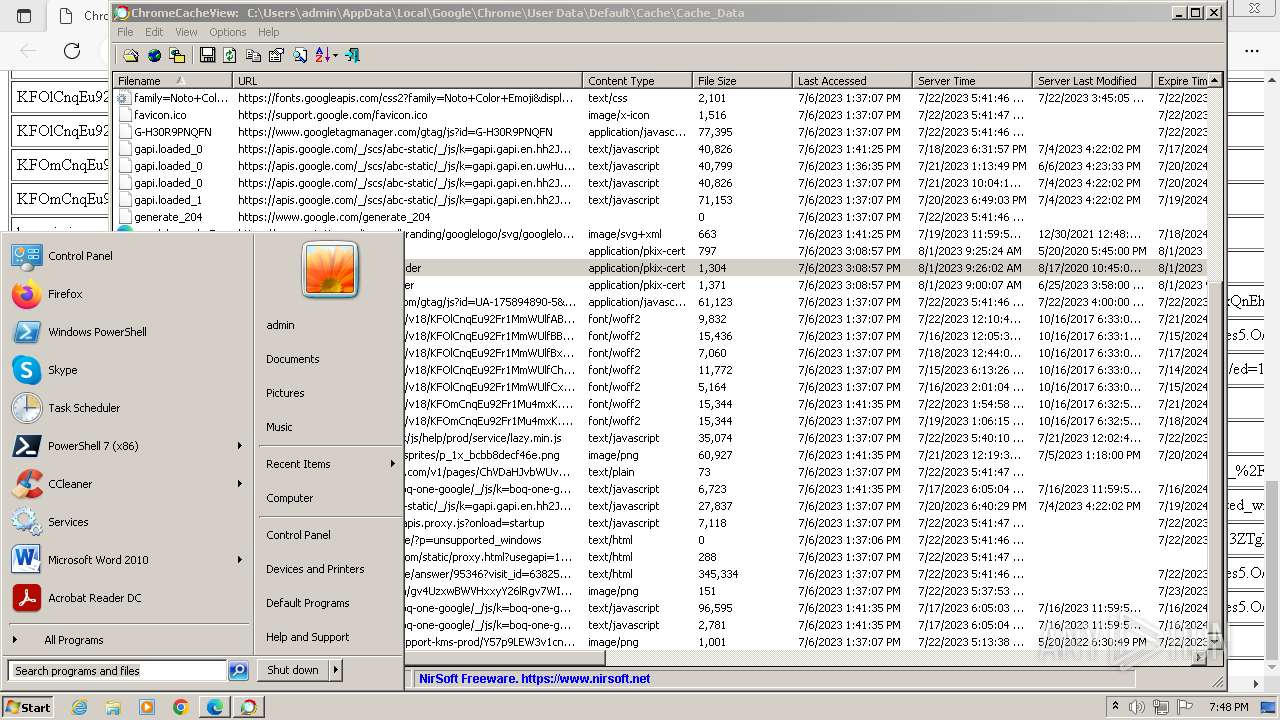Screen dimensions: 1280x720
Task: Launch Control Panel from Start menu pinned list
Action: click(127, 256)
